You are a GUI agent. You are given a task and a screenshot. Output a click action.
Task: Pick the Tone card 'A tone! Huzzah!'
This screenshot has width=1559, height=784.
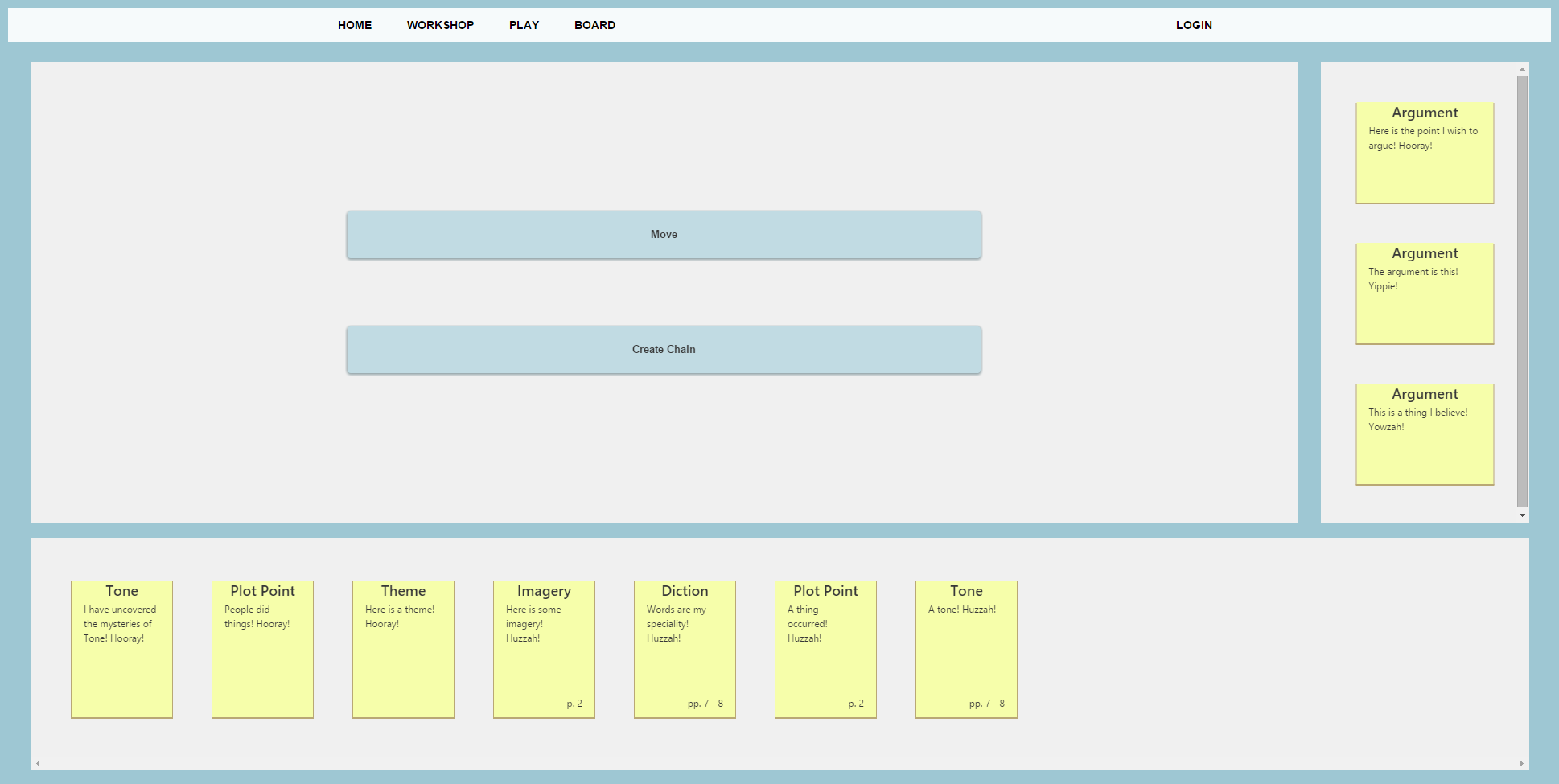(x=966, y=650)
